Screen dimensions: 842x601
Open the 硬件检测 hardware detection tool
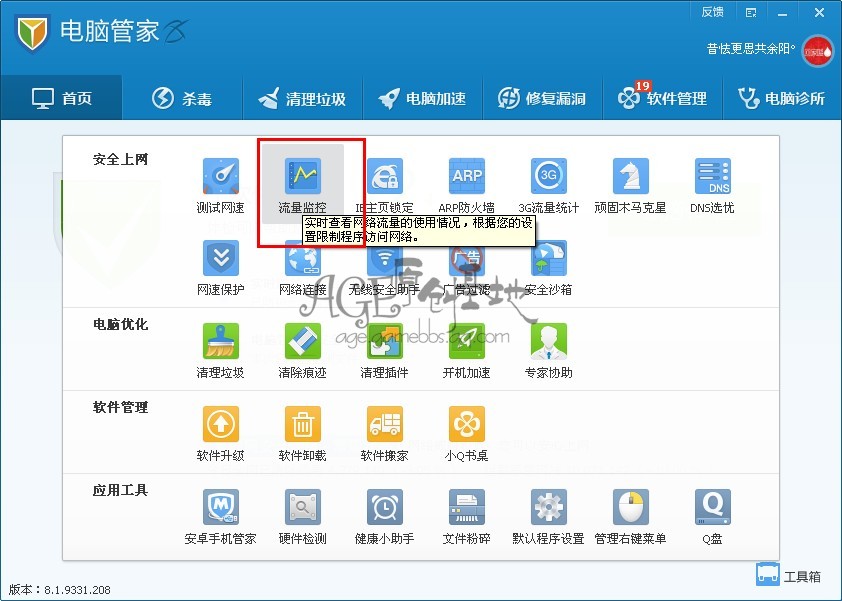(x=303, y=517)
